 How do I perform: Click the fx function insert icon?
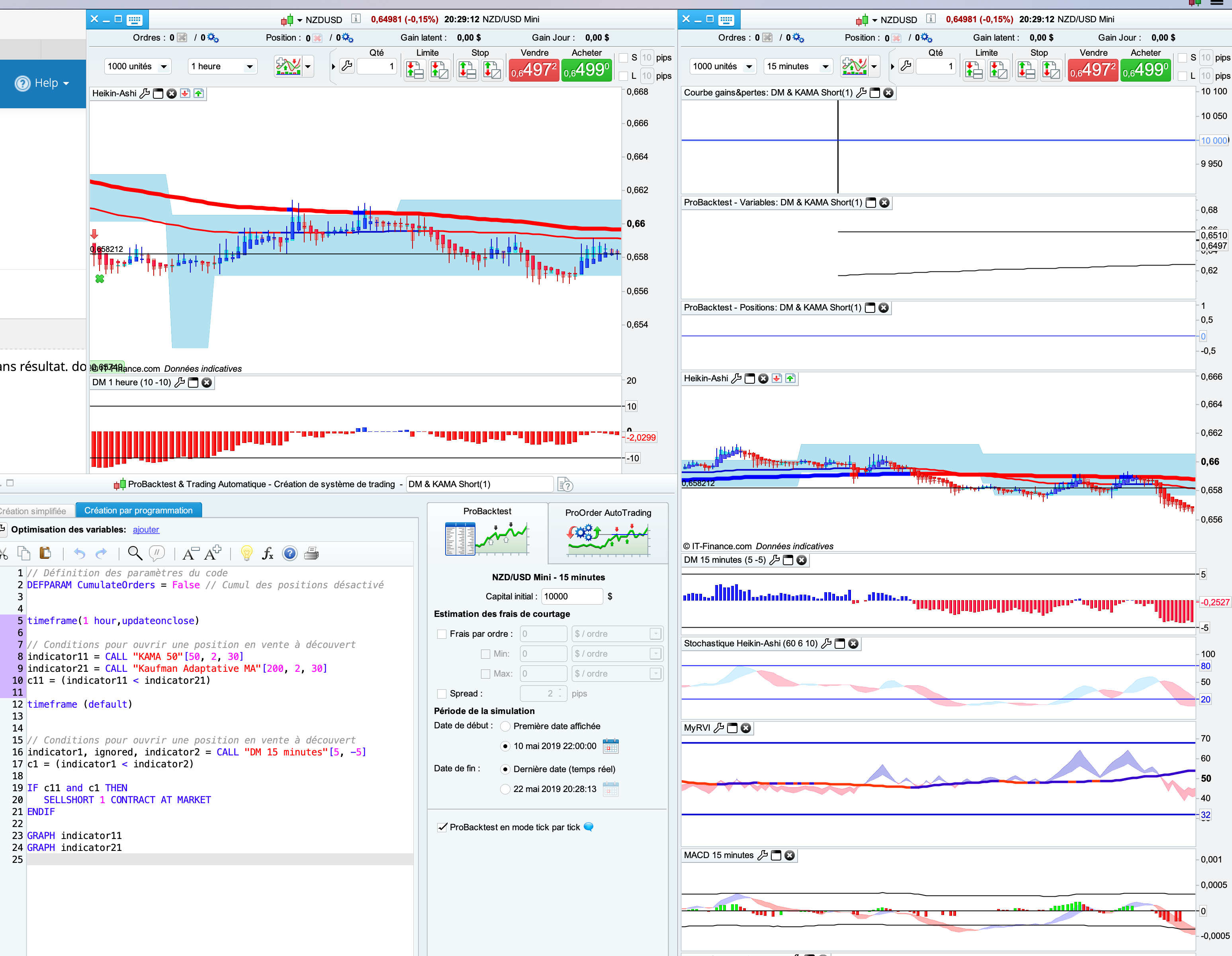(x=268, y=554)
